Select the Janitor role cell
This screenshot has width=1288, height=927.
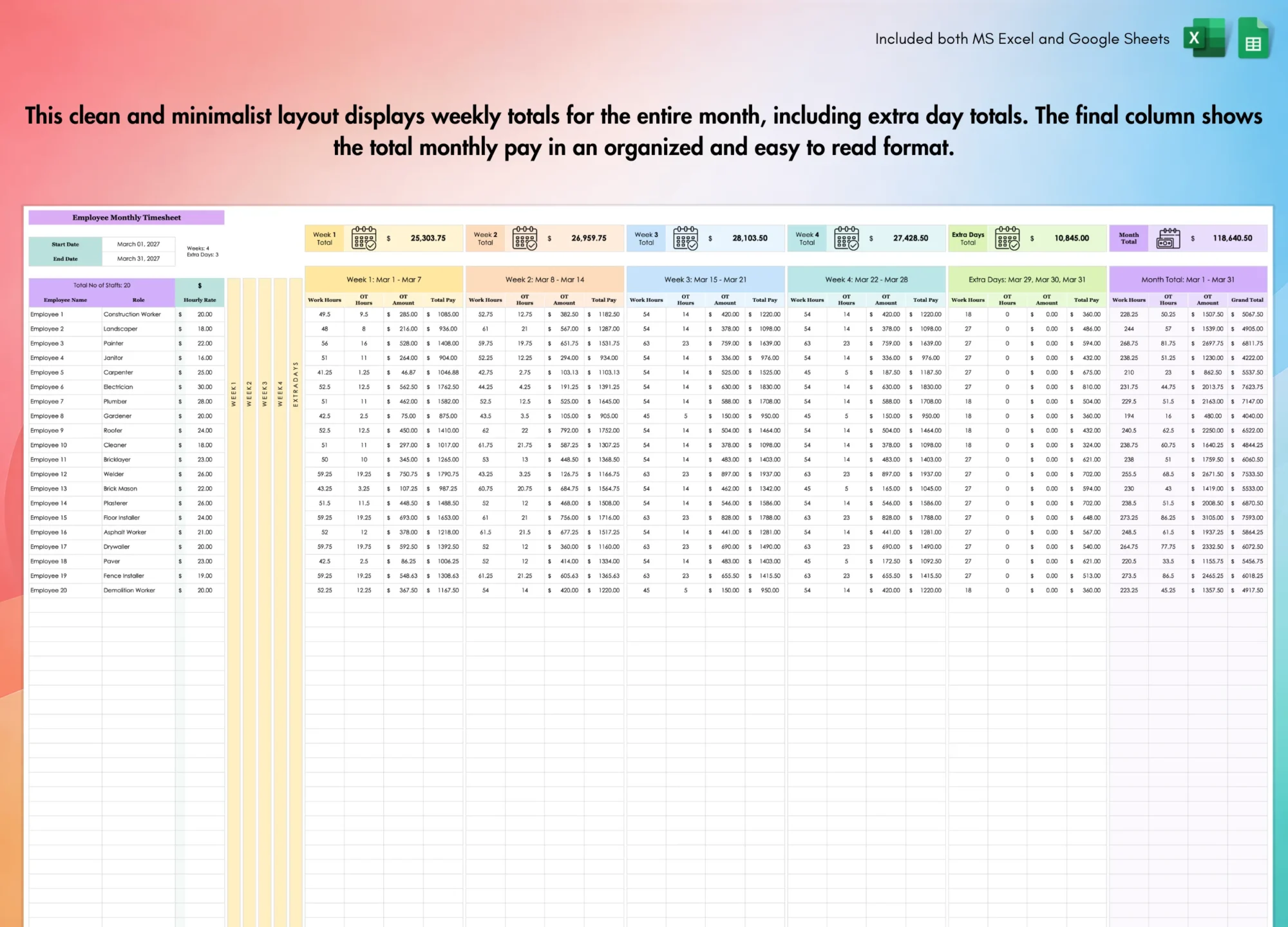[x=138, y=358]
